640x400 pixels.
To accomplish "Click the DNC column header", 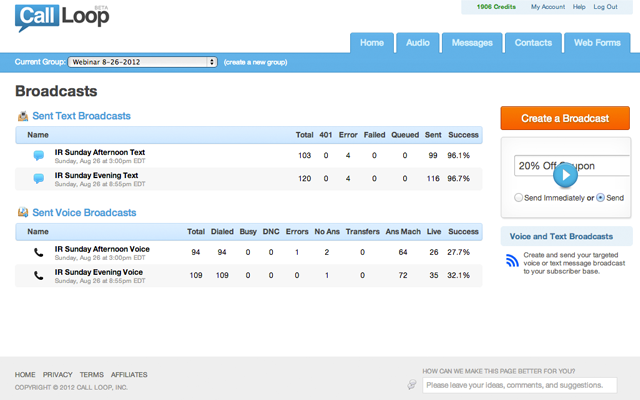I will click(271, 232).
